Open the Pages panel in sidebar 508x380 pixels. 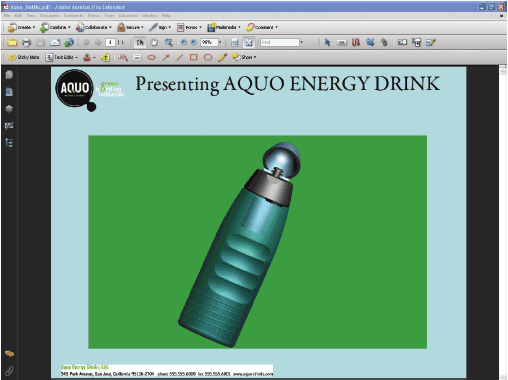coord(9,75)
